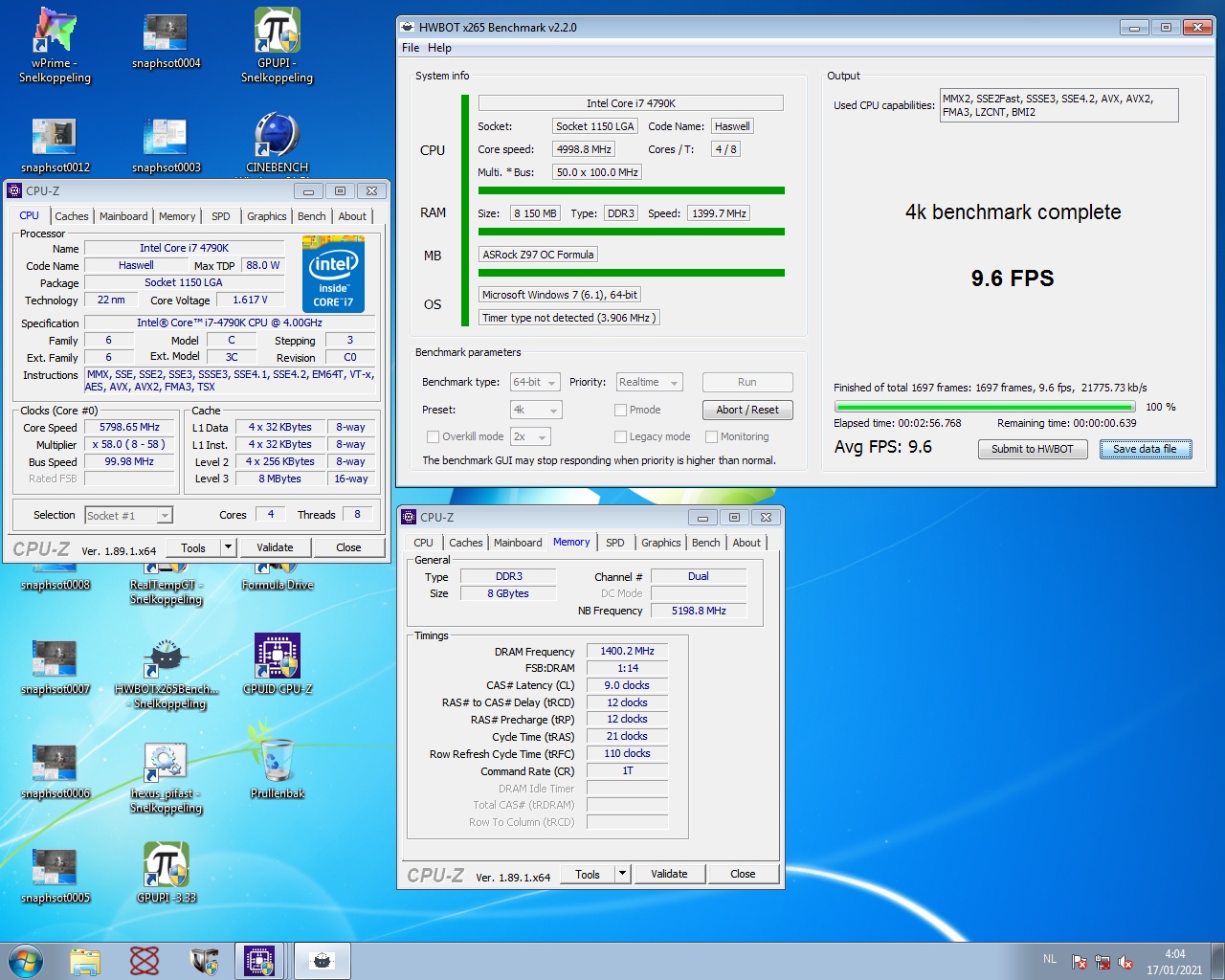Click the NB Frequency 5198.8 MHz value
Screen dimensions: 1225x980
coord(699,611)
